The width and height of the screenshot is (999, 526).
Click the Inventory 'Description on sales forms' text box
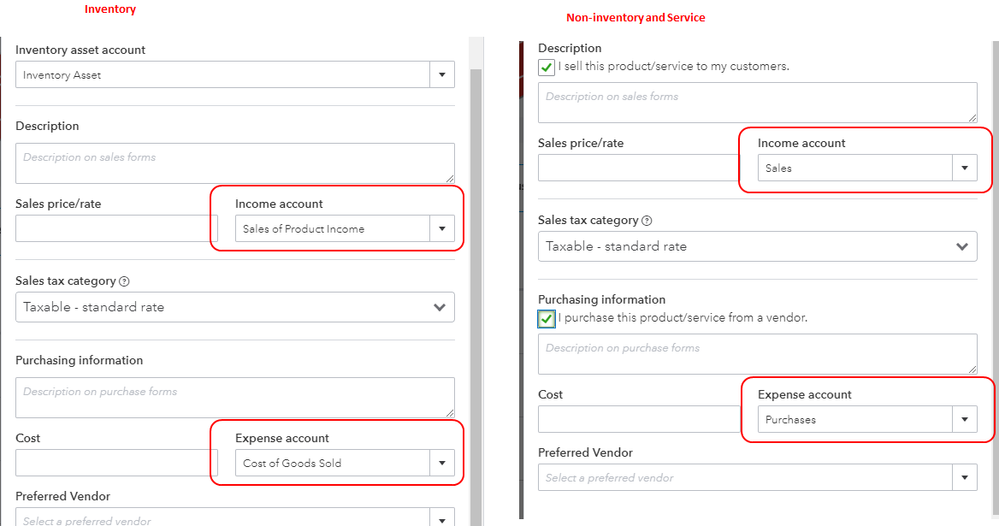coord(234,163)
